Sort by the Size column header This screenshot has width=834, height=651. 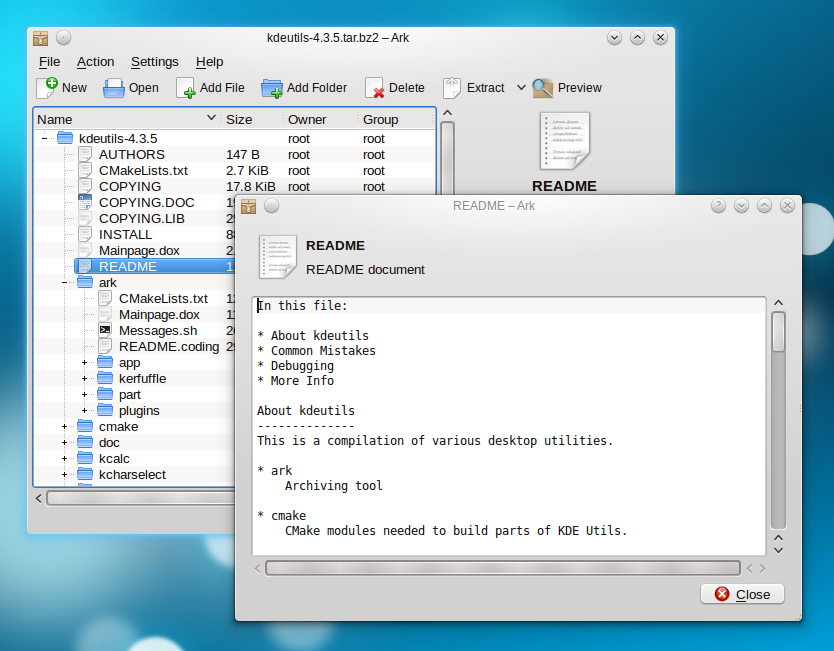pos(252,119)
